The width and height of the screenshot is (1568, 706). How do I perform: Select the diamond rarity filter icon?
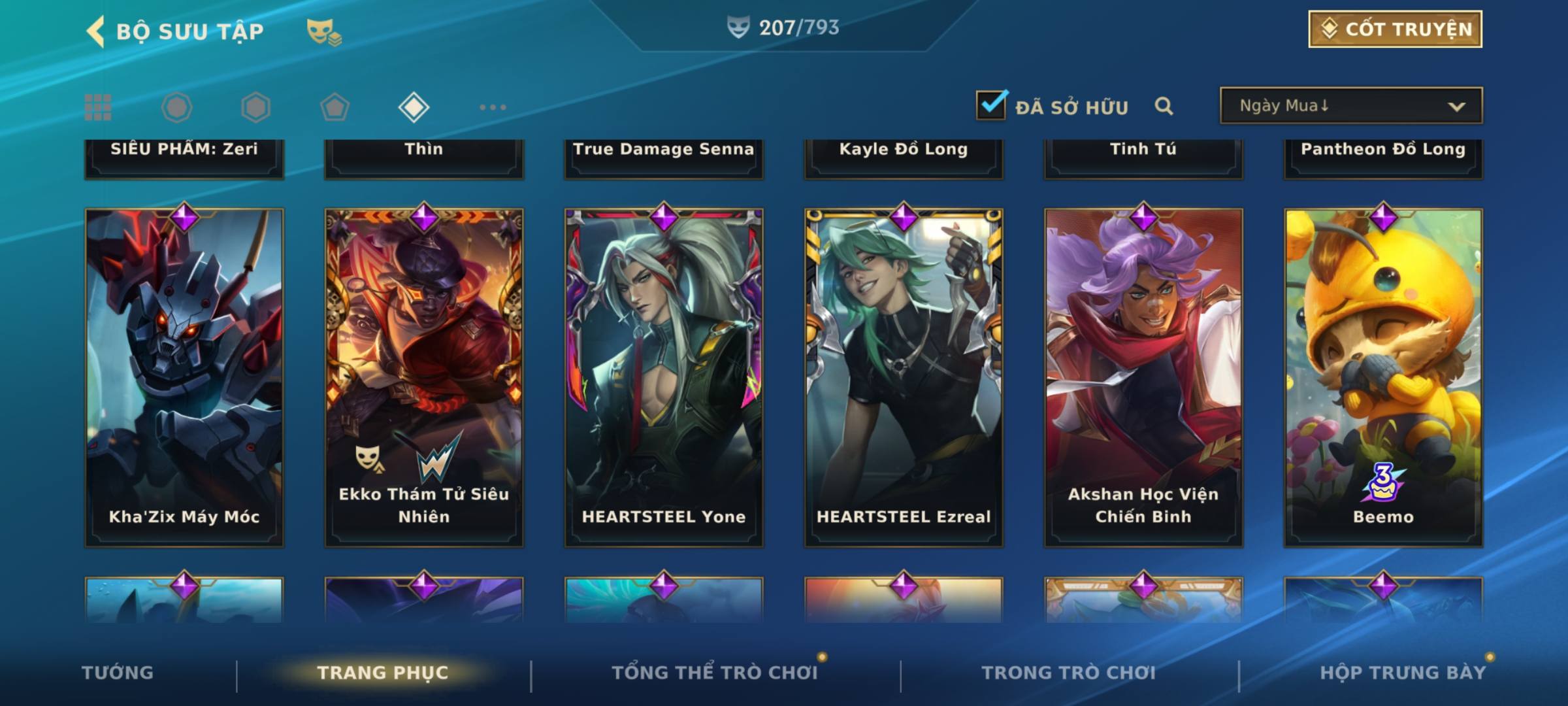point(414,107)
